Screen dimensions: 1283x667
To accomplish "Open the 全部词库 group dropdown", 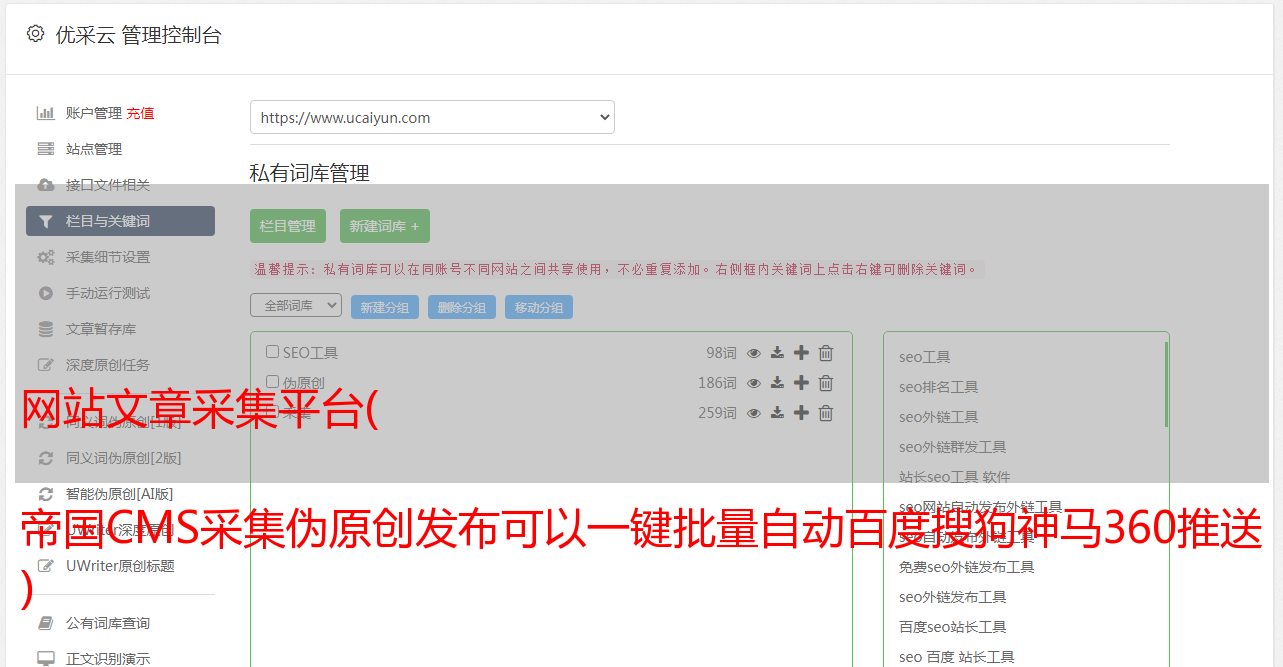I will pos(296,306).
